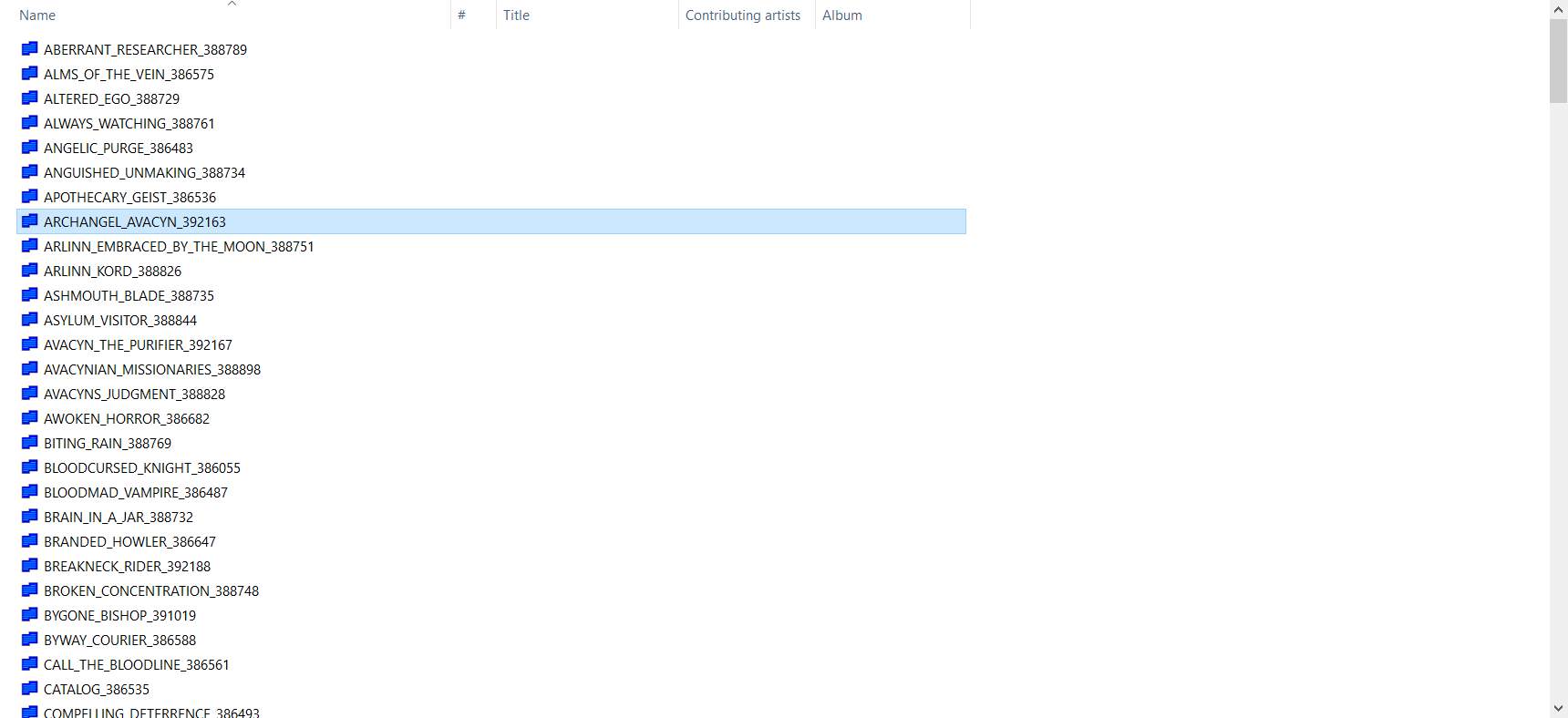Viewport: 1568px width, 718px height.
Task: Click the ALTERED_EGO_388729 file icon
Action: point(29,98)
